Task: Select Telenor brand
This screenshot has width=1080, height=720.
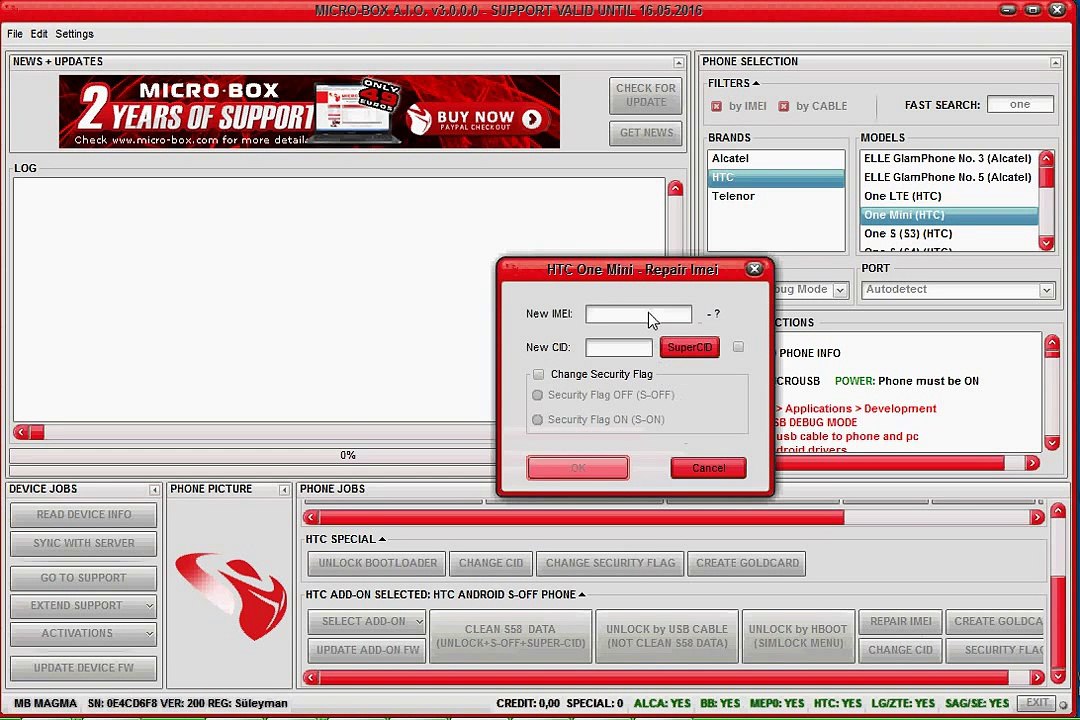Action: click(776, 196)
